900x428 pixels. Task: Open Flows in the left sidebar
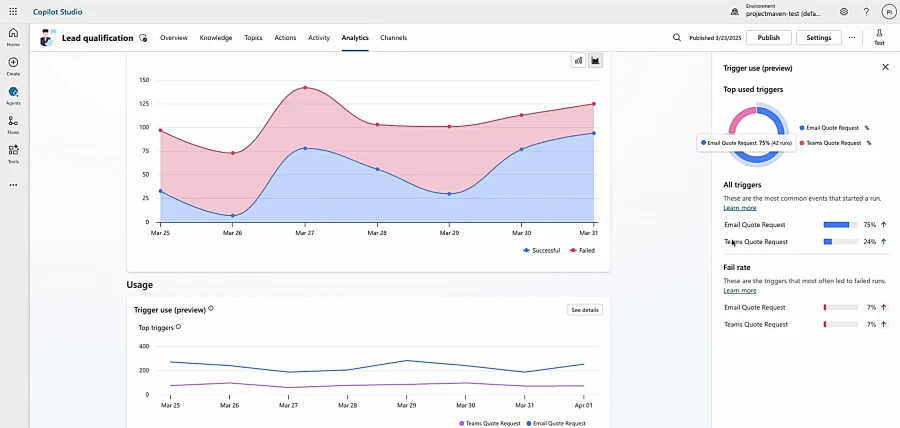click(13, 123)
